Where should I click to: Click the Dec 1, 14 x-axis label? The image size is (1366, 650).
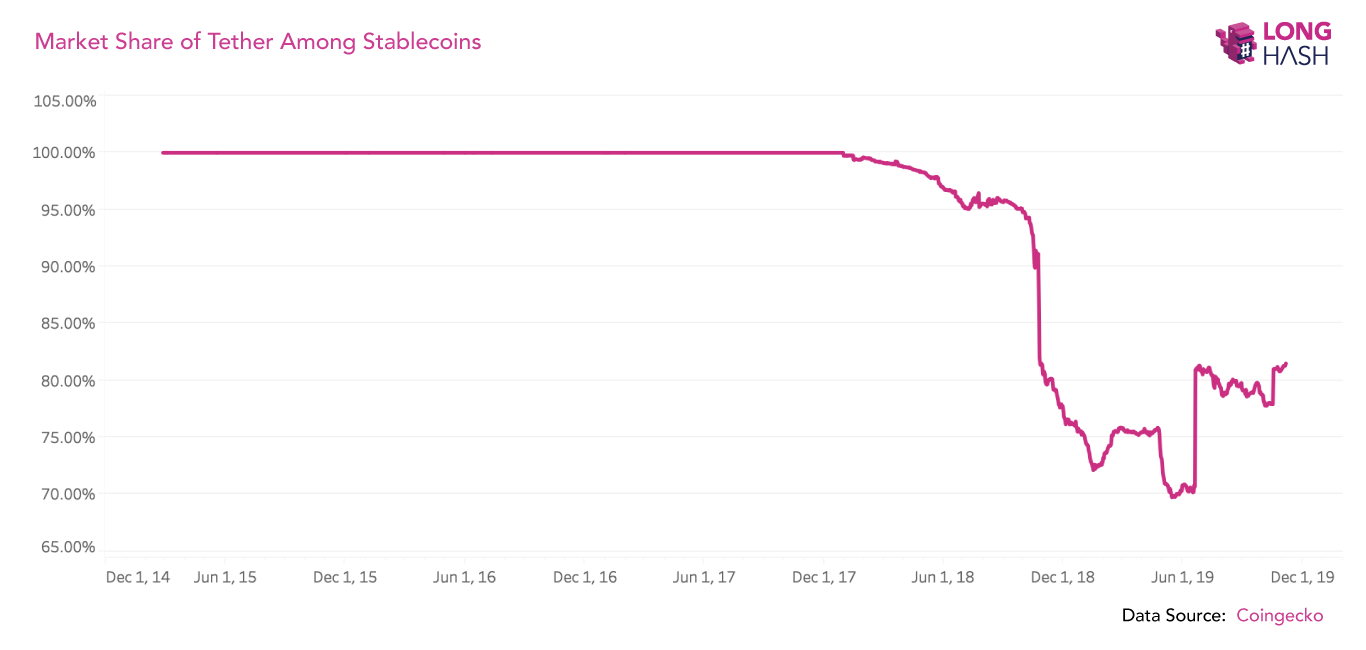(137, 578)
